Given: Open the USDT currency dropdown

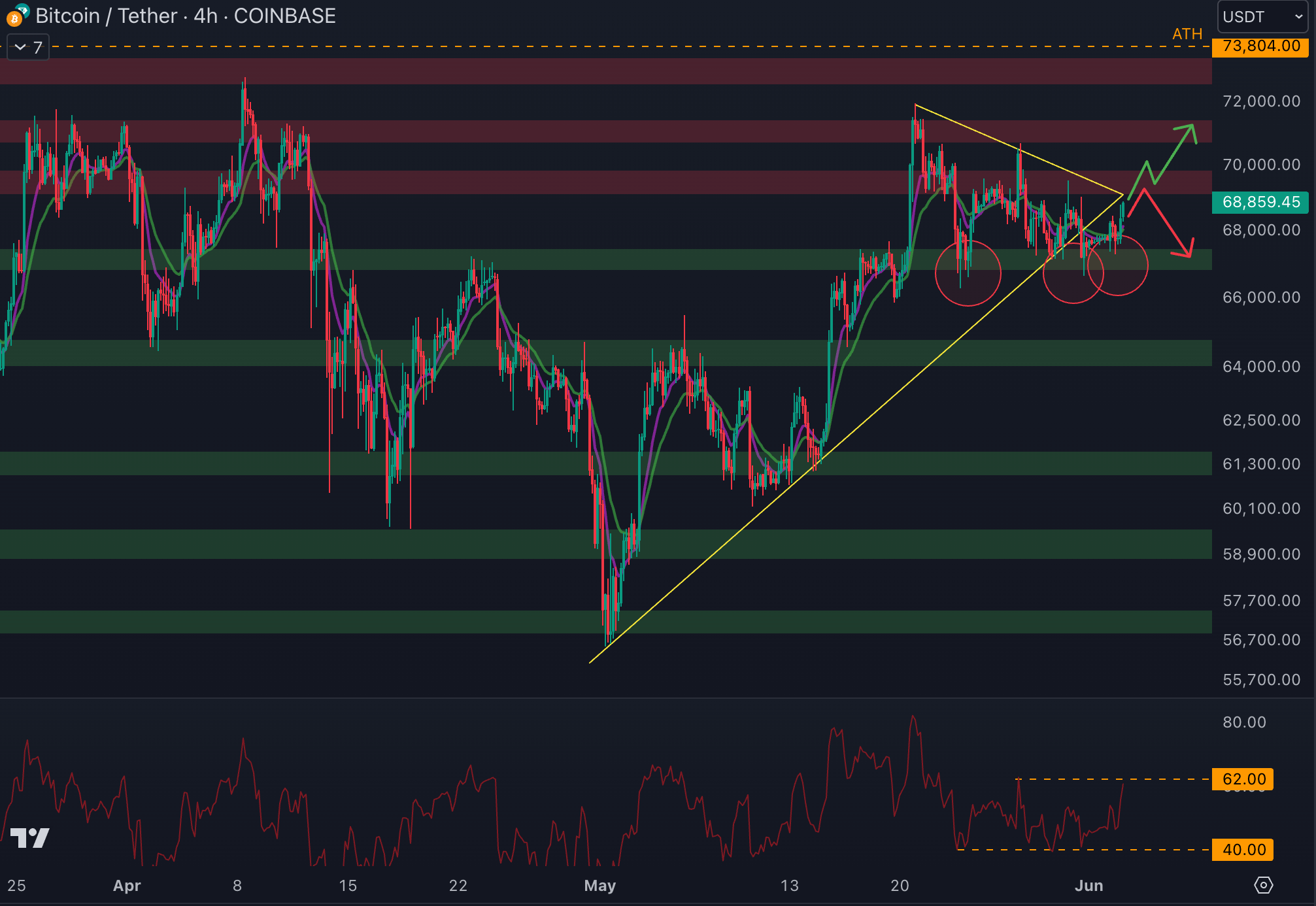Looking at the screenshot, I should [1262, 17].
